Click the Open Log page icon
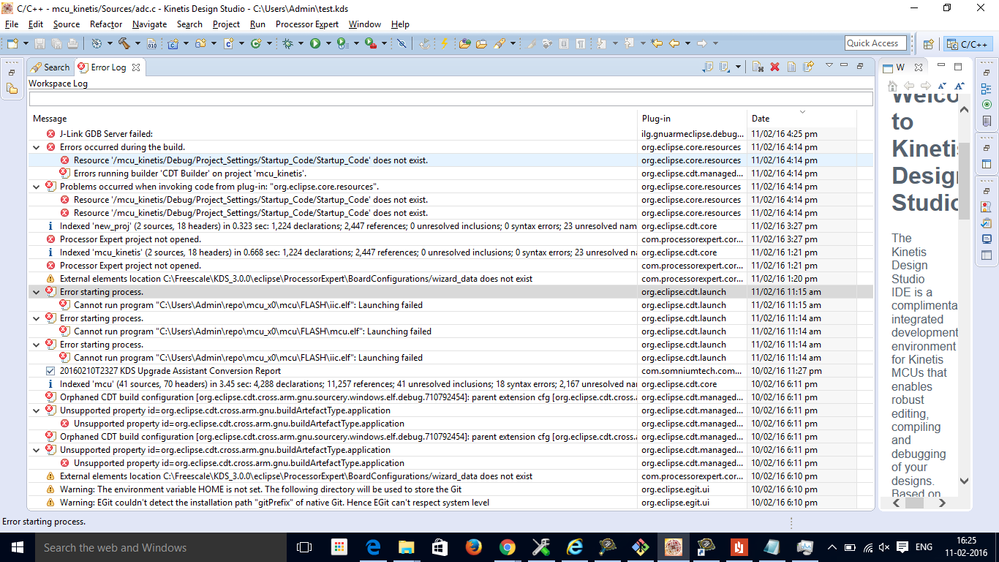 tap(791, 66)
